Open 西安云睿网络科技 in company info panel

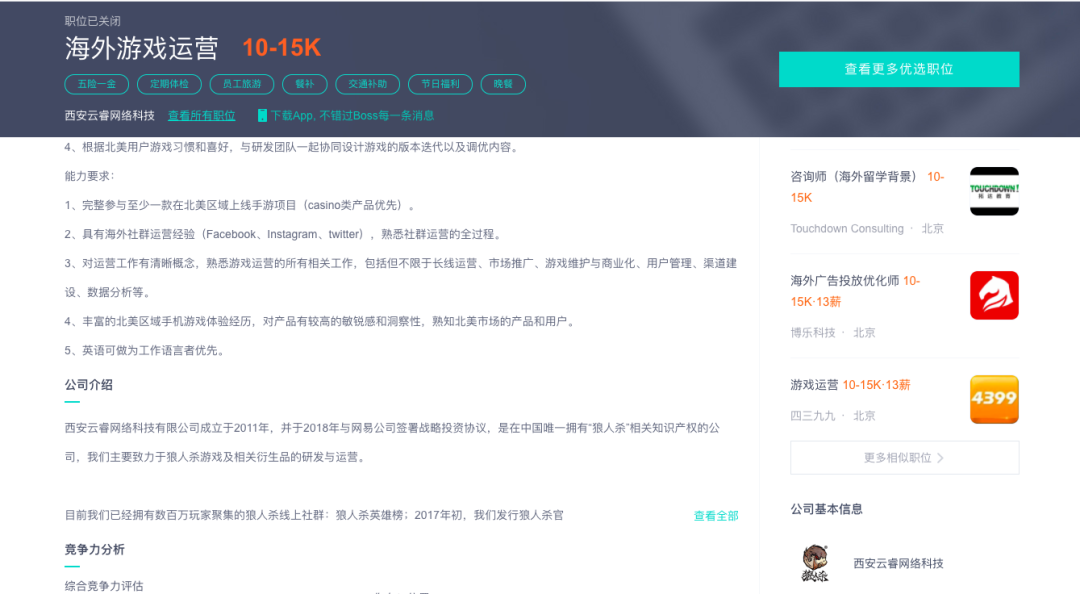[898, 564]
